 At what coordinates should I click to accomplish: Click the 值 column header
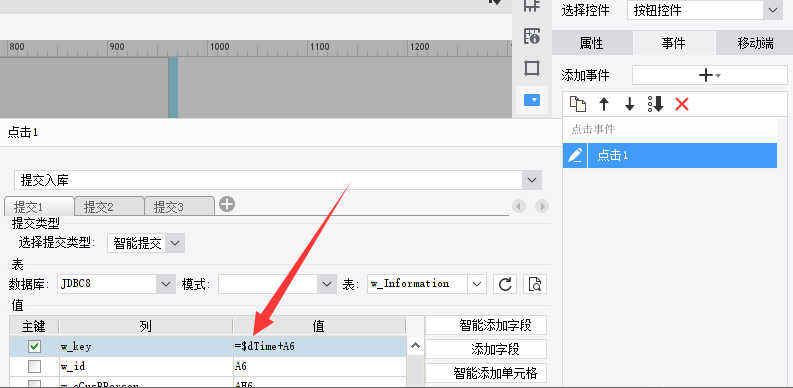(x=319, y=326)
